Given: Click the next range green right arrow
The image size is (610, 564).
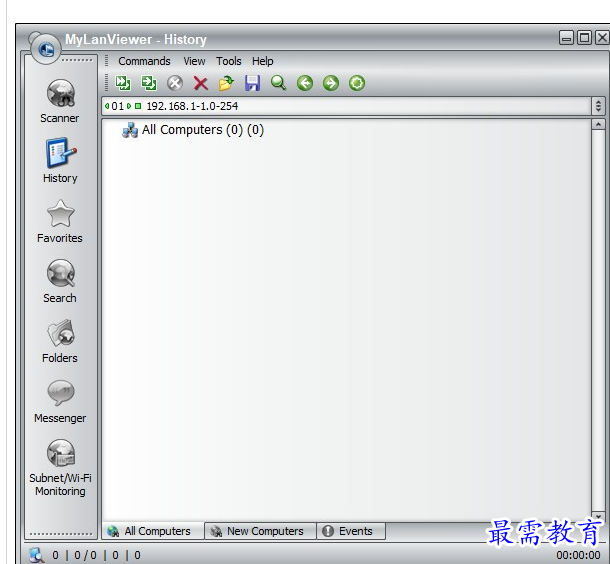Looking at the screenshot, I should [x=129, y=106].
